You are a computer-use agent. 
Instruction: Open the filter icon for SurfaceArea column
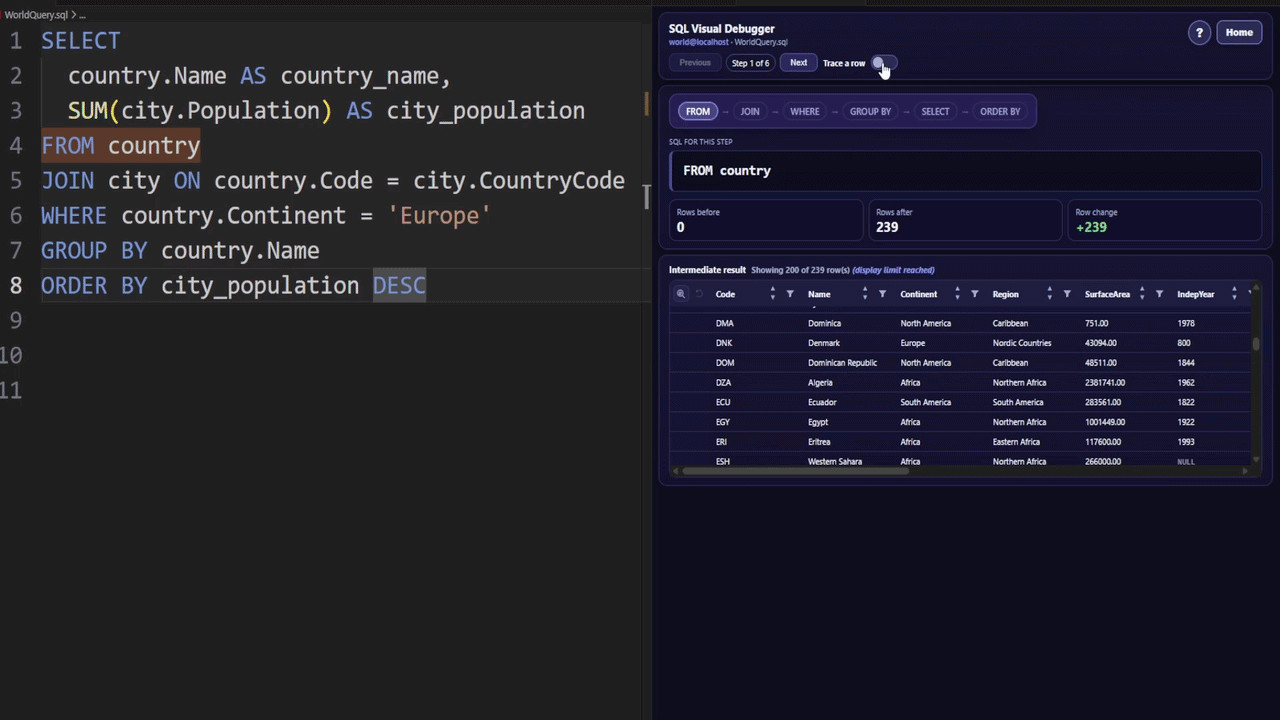tap(1159, 294)
